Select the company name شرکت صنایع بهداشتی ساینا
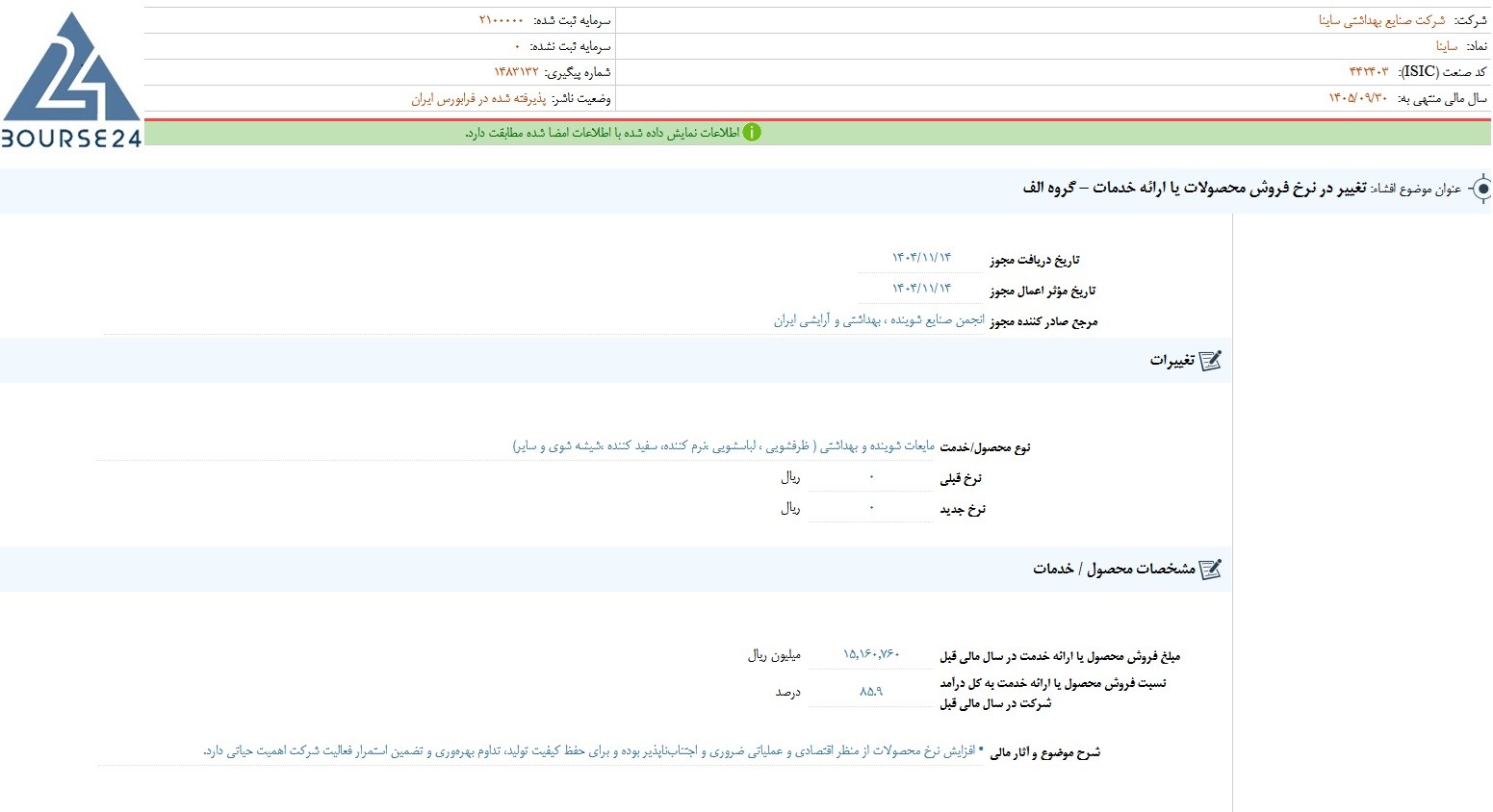 point(1381,20)
